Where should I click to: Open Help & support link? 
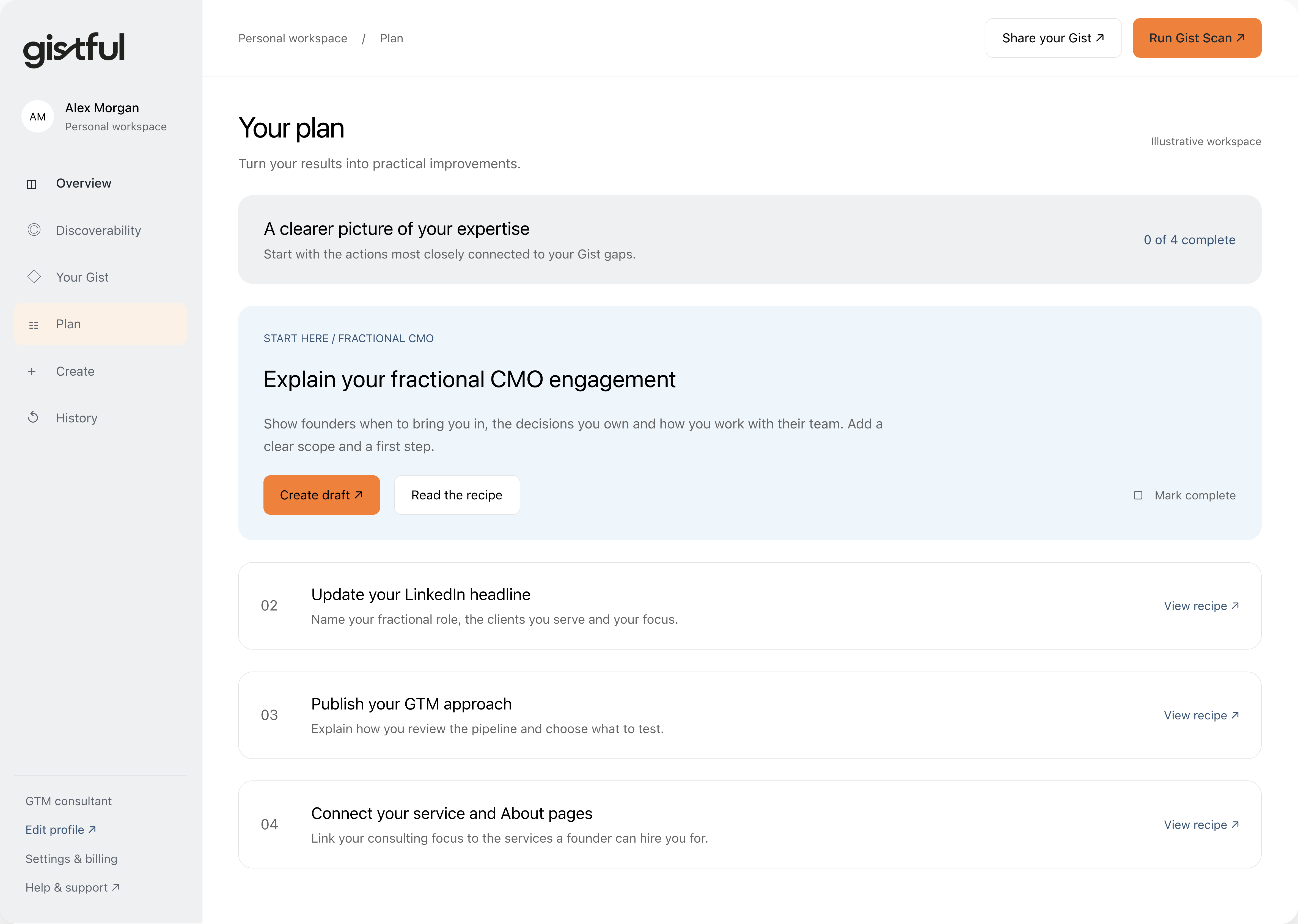tap(73, 888)
